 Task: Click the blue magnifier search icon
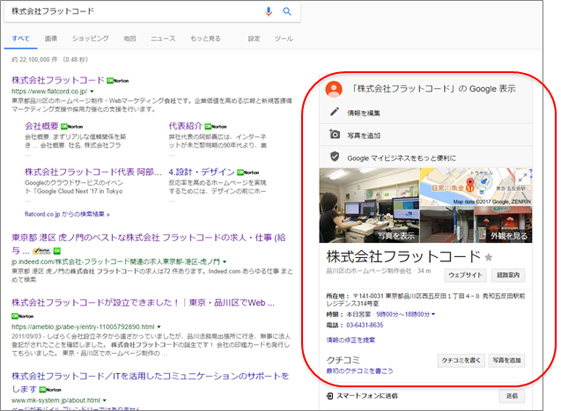287,11
